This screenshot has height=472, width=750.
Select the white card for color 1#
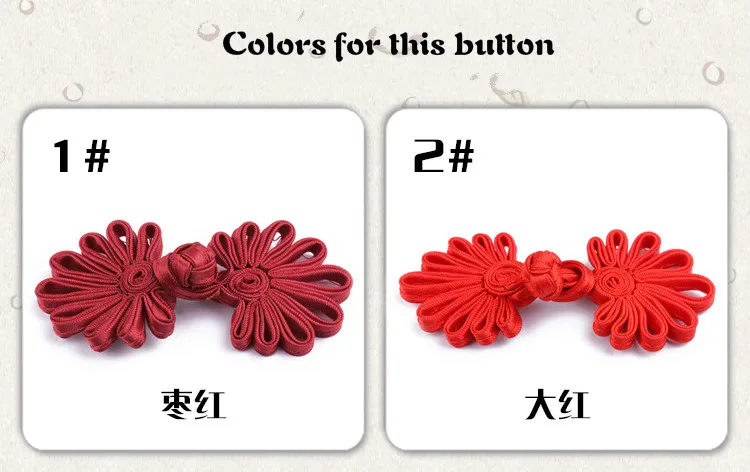pyautogui.click(x=193, y=279)
